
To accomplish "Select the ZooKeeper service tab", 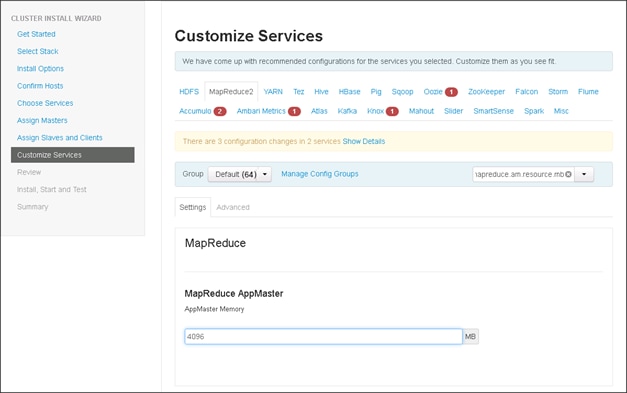I will (x=486, y=92).
